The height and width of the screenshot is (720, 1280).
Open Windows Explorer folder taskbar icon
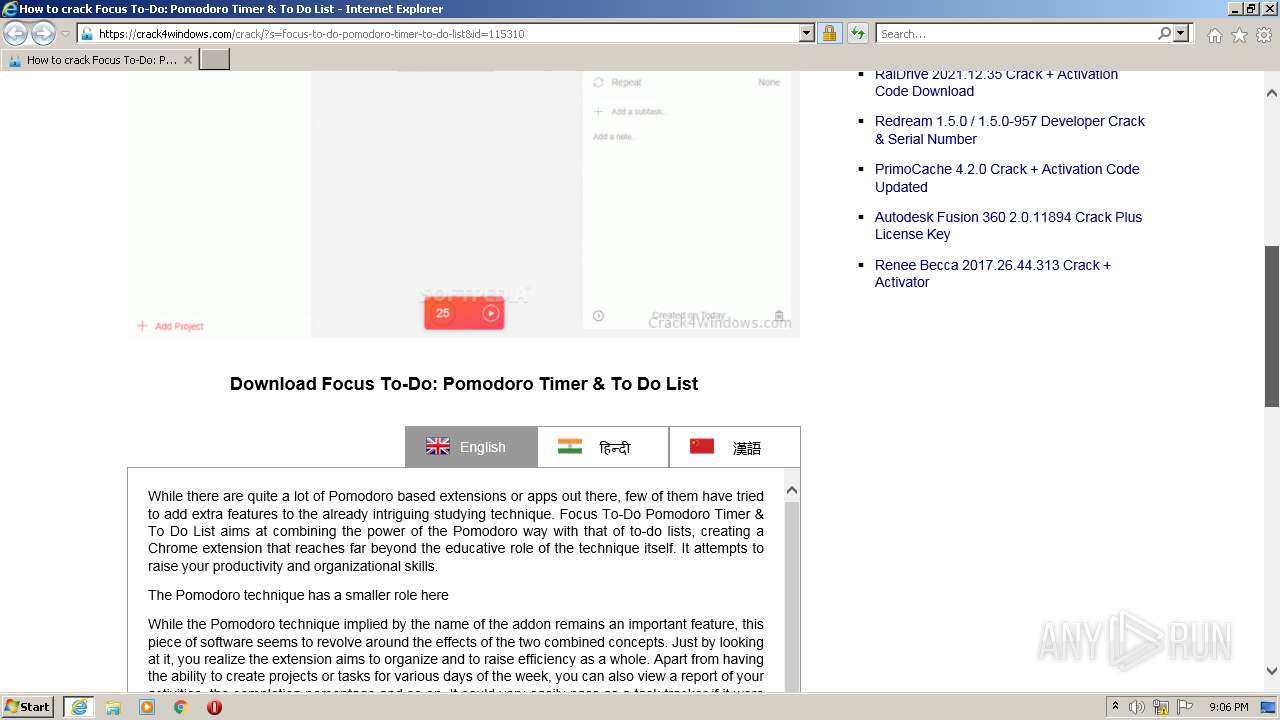click(113, 707)
